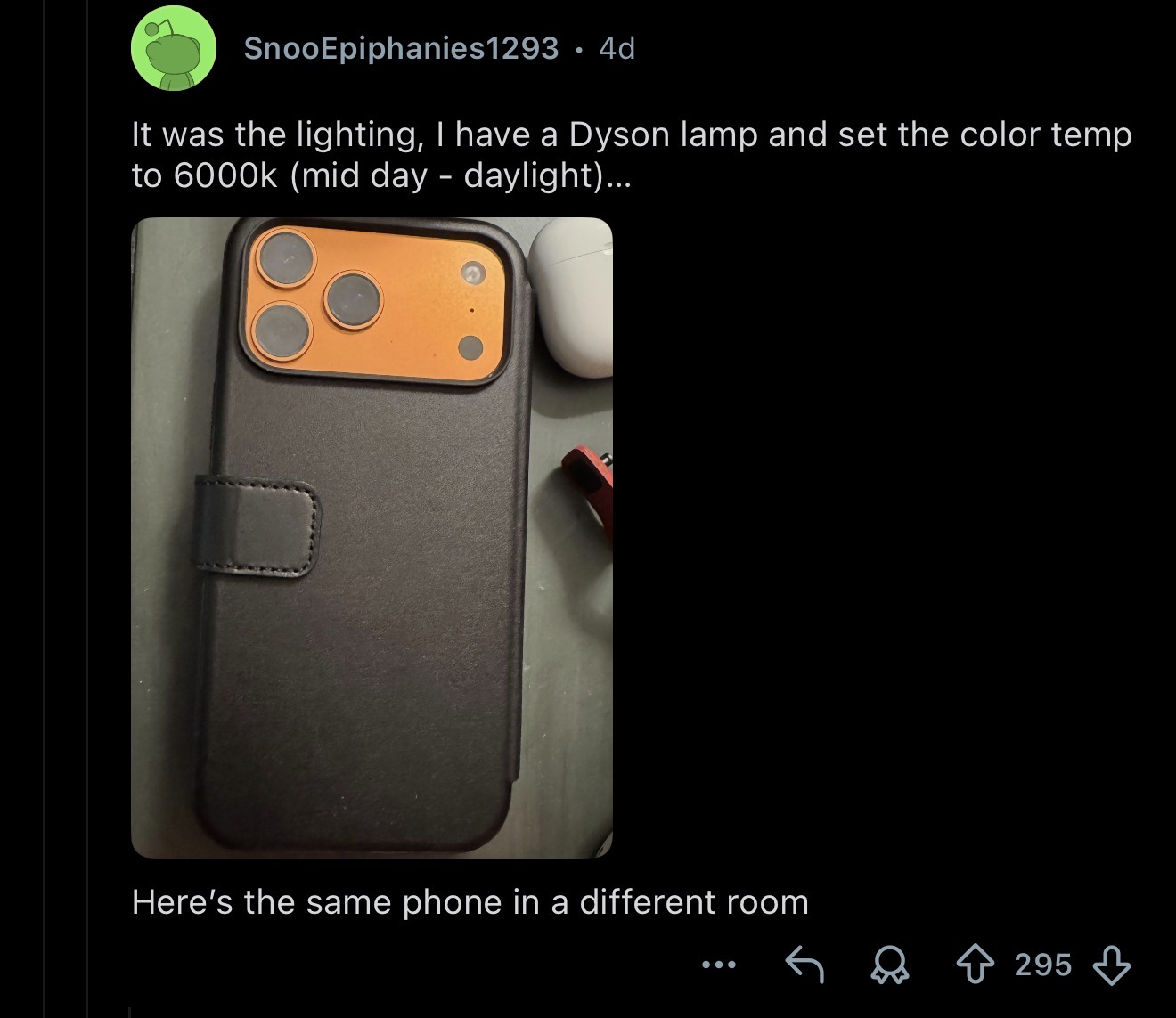Click the orange camera module in the photo

point(373,302)
